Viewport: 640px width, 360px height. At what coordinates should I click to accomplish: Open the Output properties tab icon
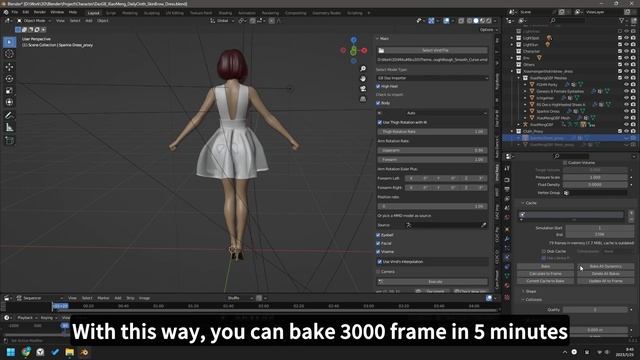tap(507, 189)
